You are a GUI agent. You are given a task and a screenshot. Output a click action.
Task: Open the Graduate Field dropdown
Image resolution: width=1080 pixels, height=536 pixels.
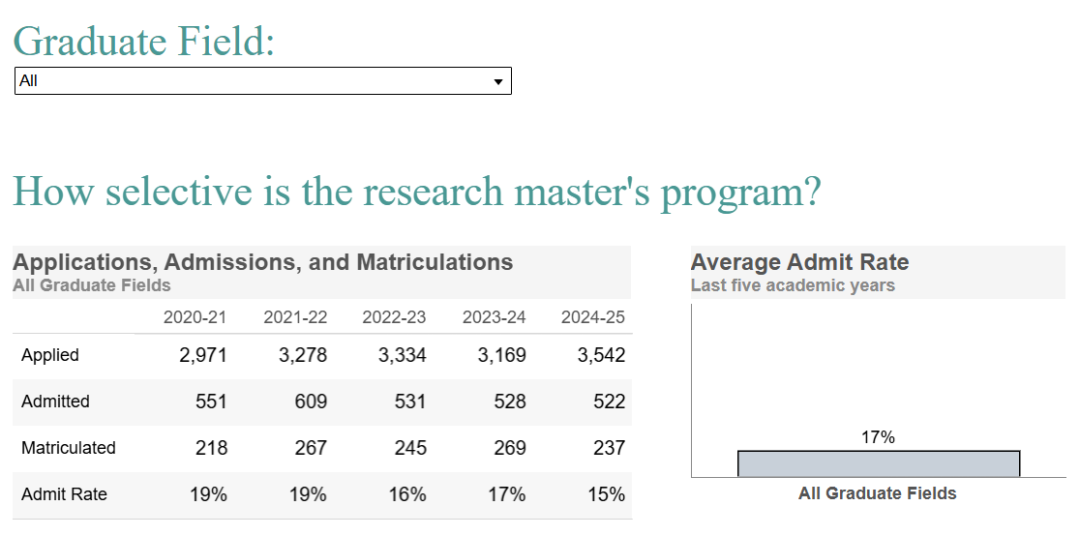262,81
